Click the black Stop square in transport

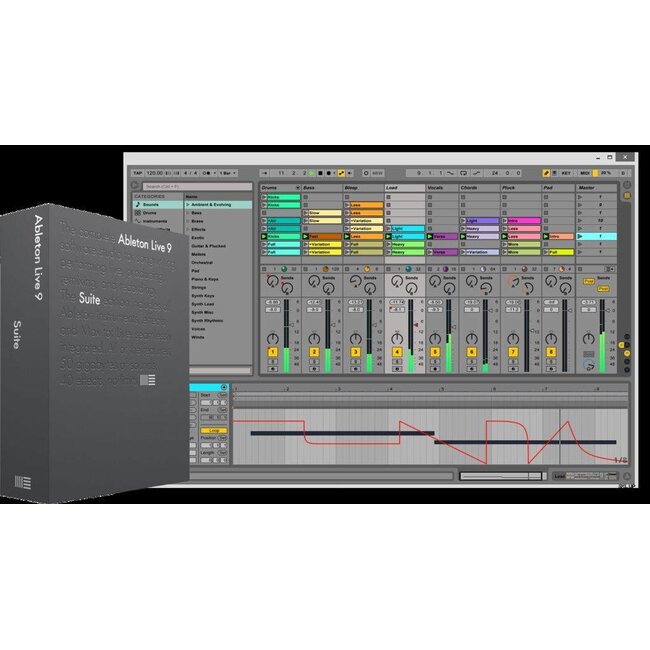pos(320,173)
